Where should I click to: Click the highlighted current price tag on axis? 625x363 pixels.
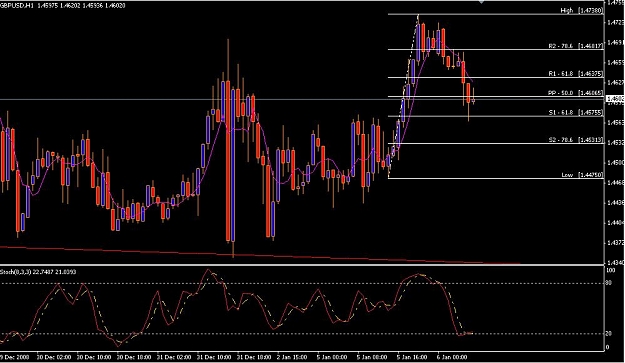pyautogui.click(x=615, y=98)
